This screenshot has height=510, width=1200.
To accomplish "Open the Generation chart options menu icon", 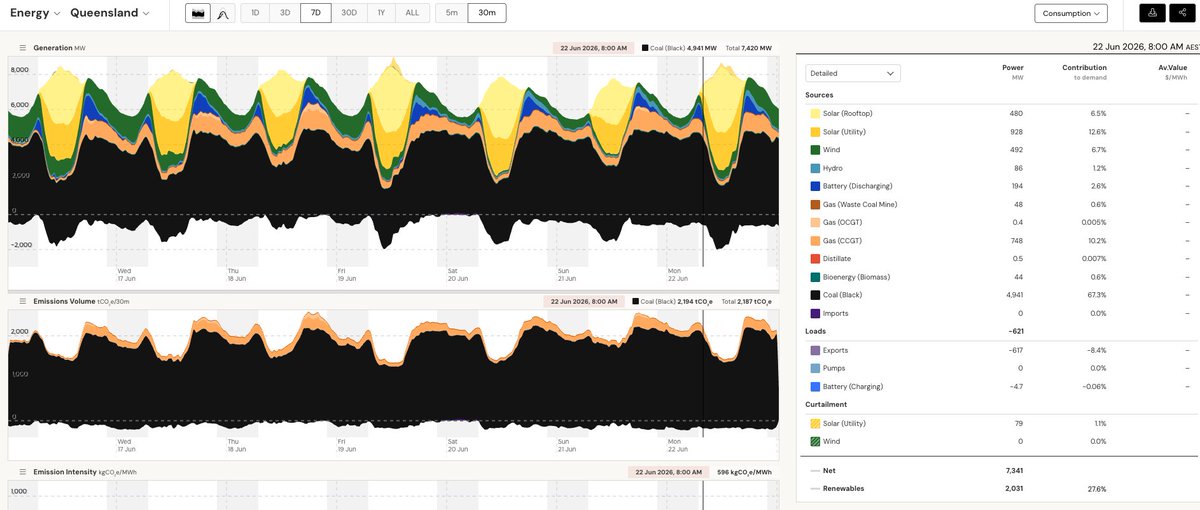I will 22,48.
